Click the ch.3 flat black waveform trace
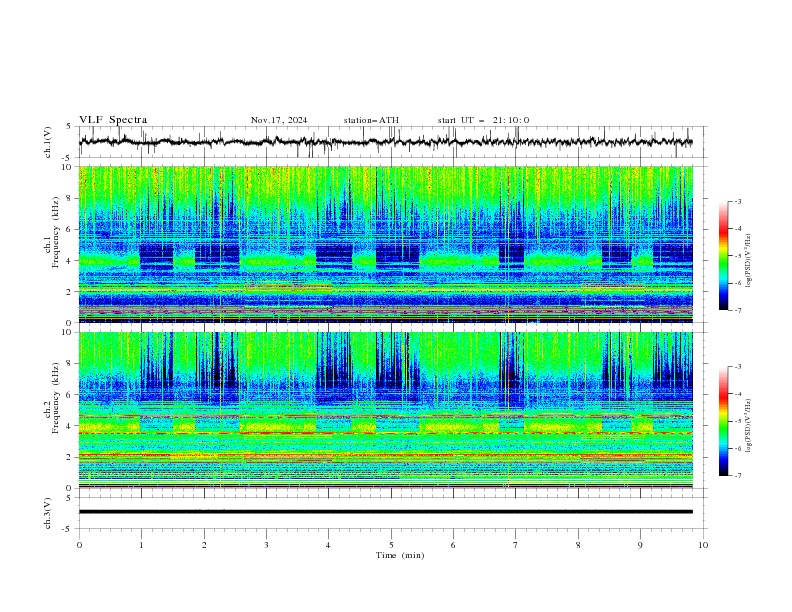The height and width of the screenshot is (612, 792). point(386,512)
